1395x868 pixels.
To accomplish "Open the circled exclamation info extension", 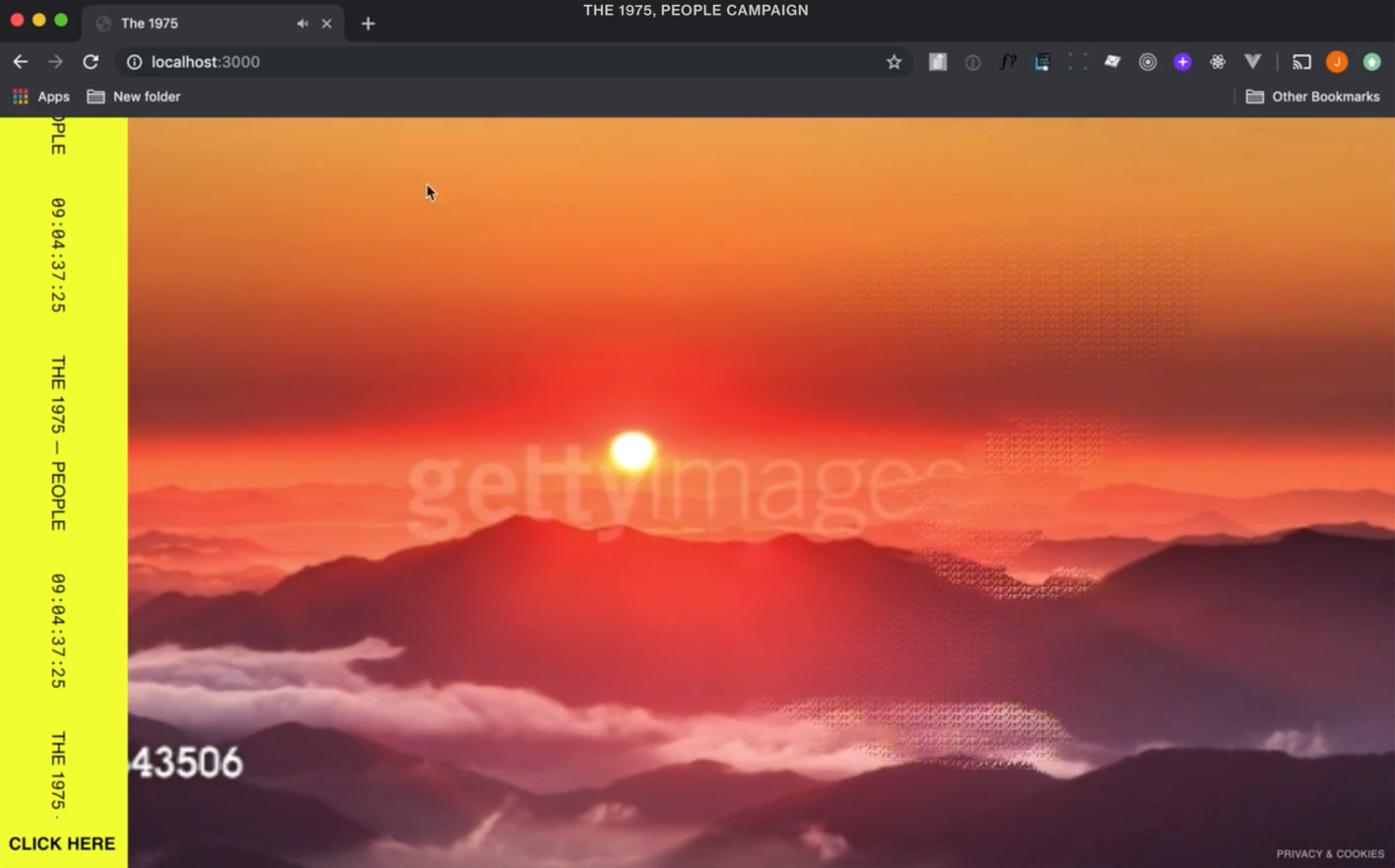I will point(972,62).
